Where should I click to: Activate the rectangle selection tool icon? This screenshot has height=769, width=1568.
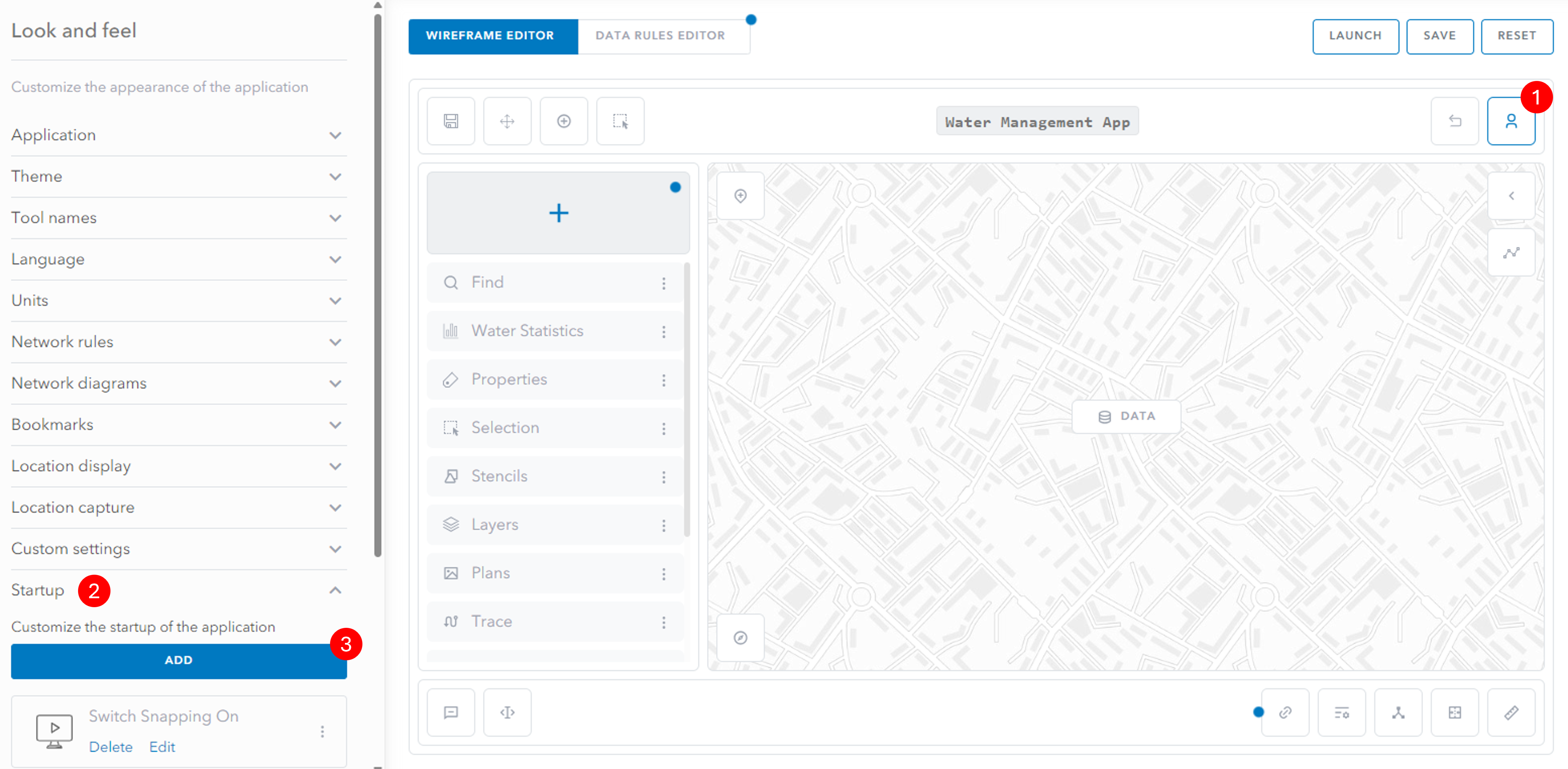(620, 121)
